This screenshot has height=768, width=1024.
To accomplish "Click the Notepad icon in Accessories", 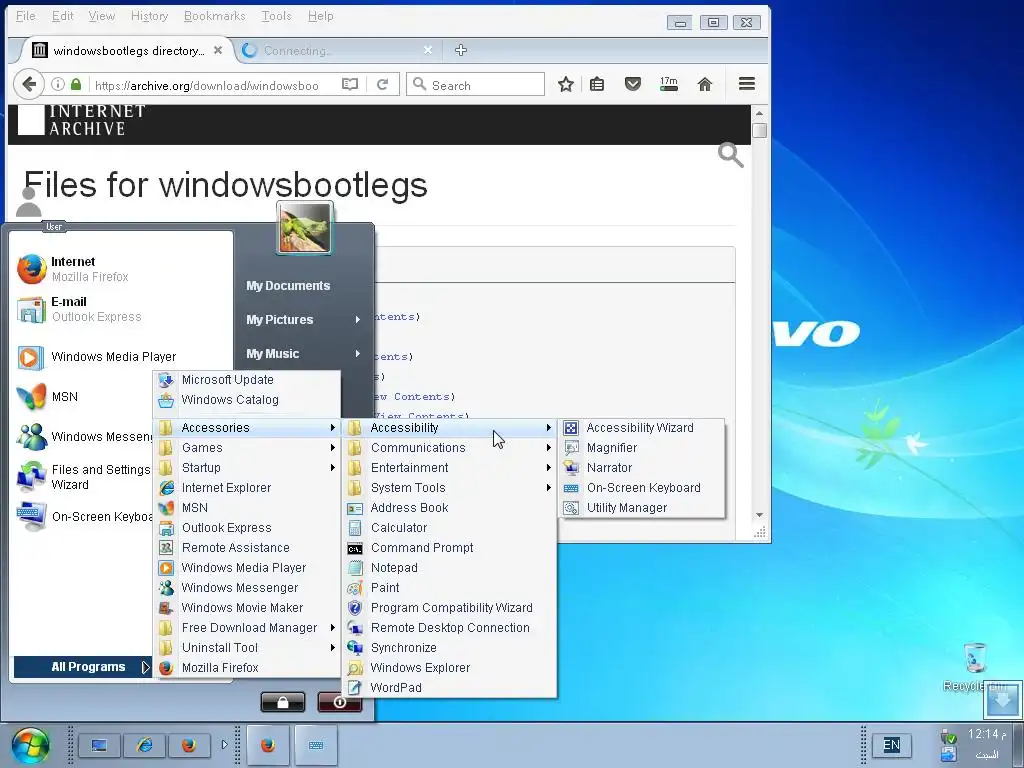I will [355, 568].
